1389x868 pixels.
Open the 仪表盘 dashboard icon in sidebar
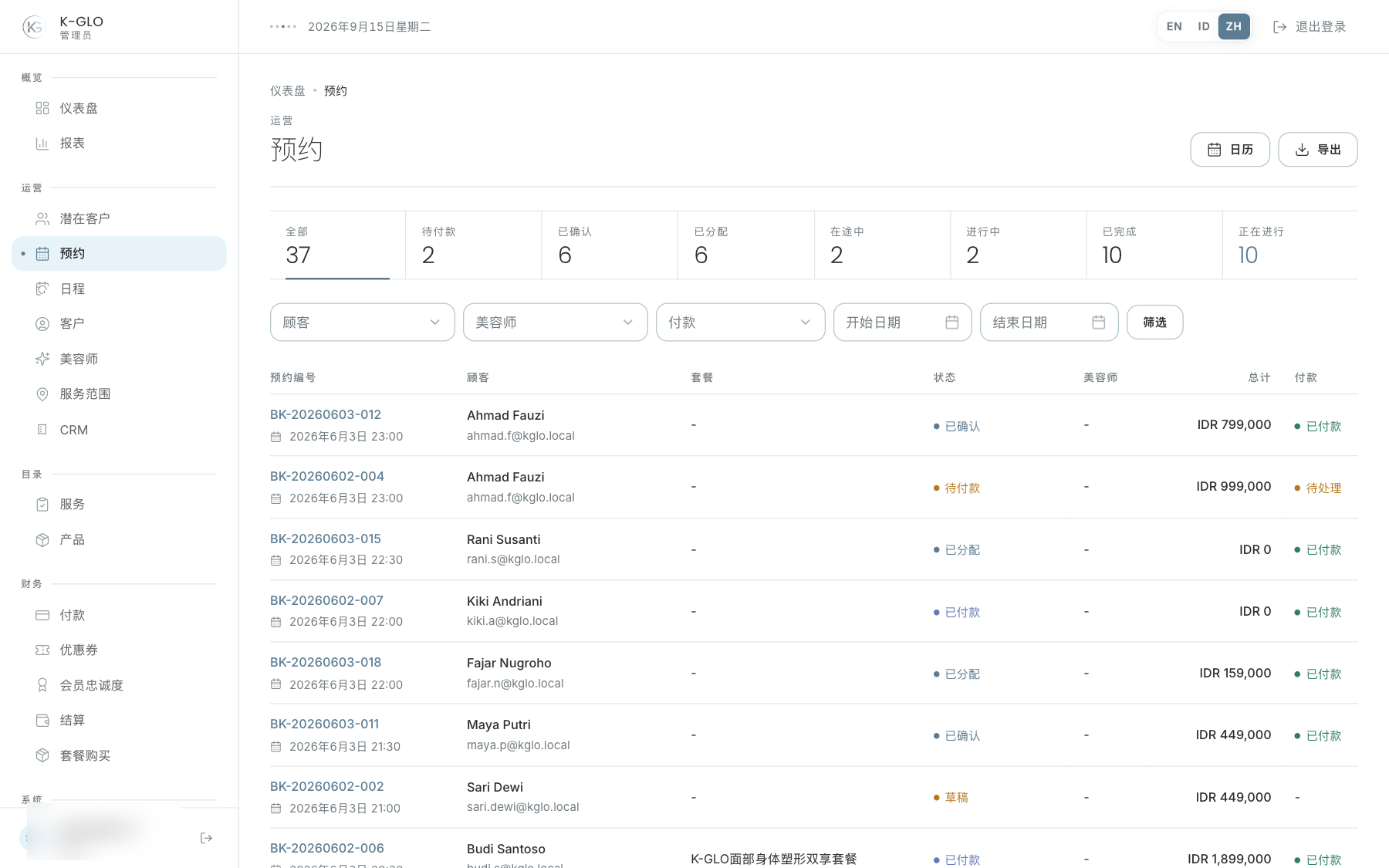pyautogui.click(x=42, y=108)
